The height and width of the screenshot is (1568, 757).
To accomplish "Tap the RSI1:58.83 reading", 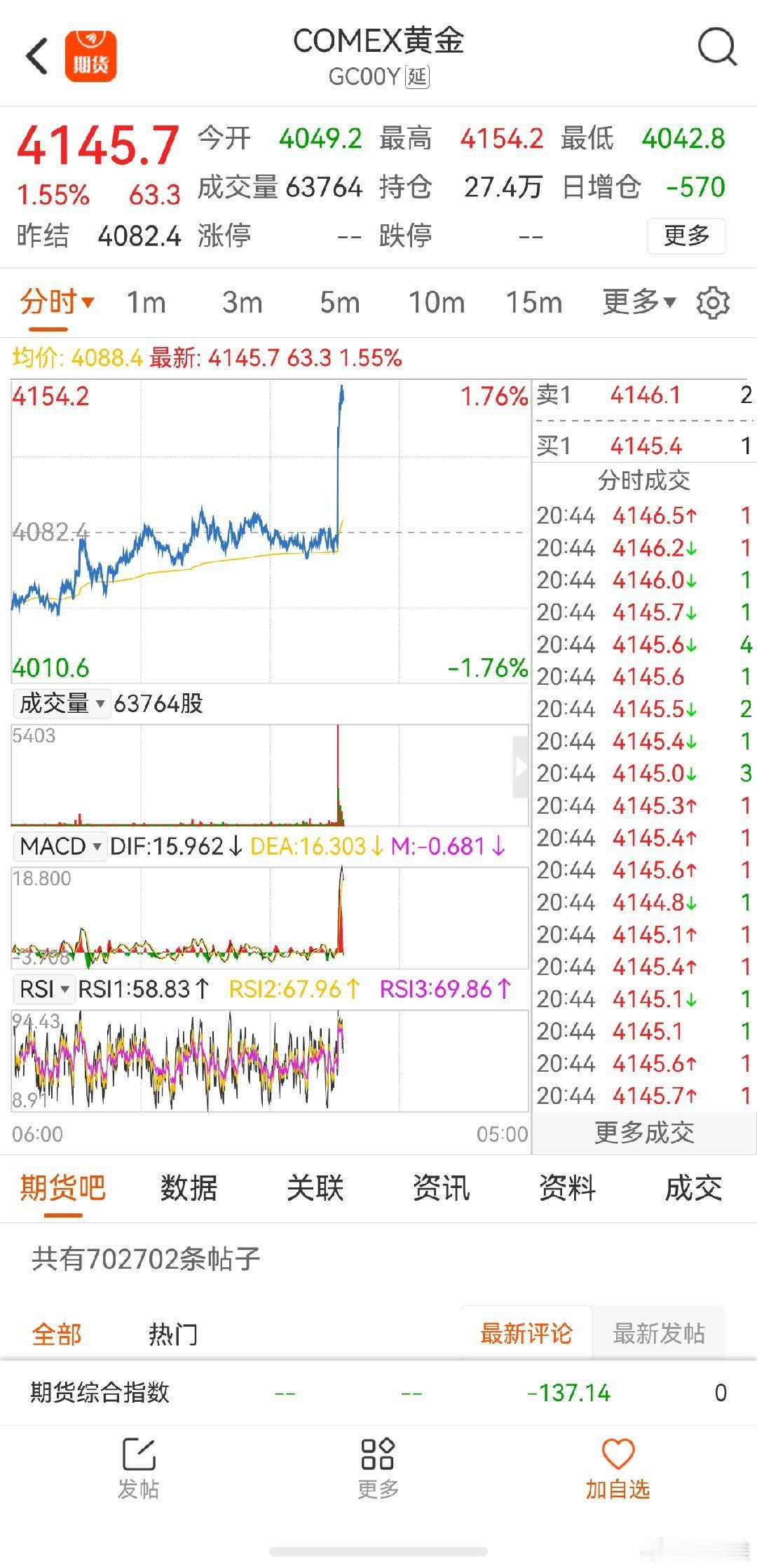I will coord(144,989).
